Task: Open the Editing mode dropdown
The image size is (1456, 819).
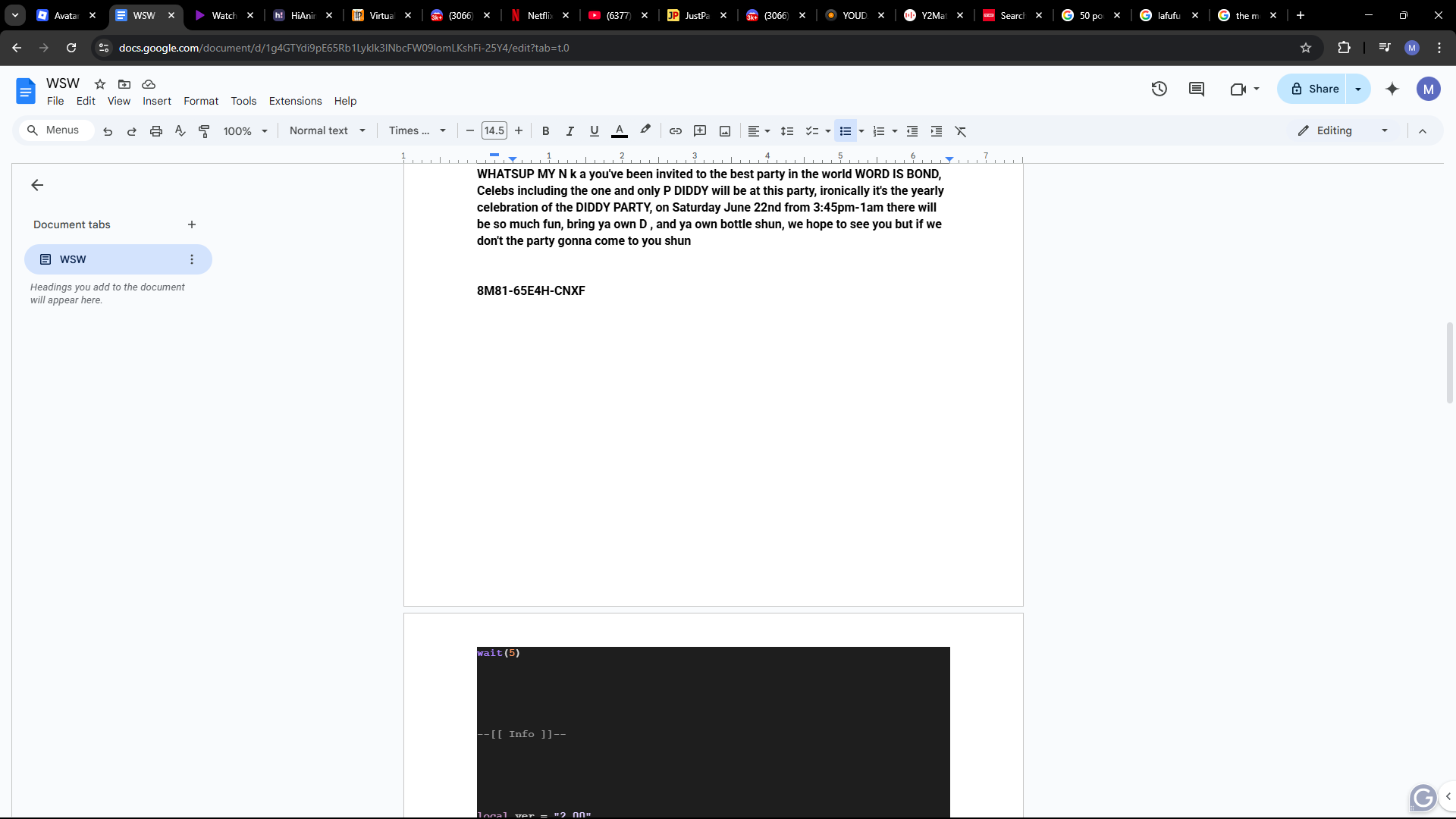Action: (1343, 130)
